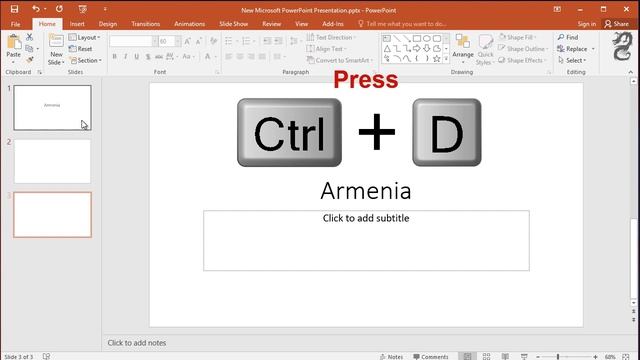
Task: Click the Copy icon
Action: click(x=29, y=49)
